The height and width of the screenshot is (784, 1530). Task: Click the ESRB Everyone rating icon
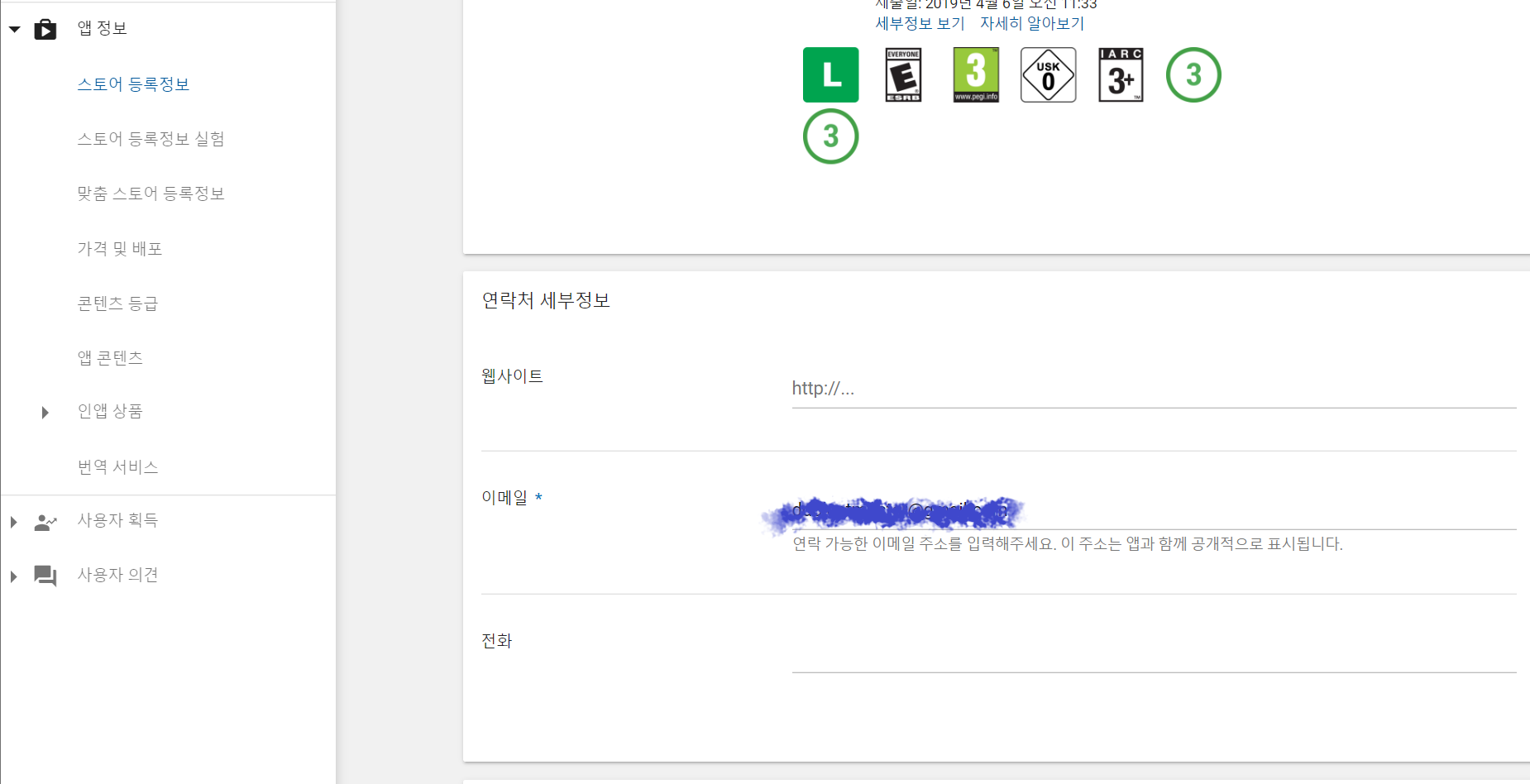(x=903, y=74)
